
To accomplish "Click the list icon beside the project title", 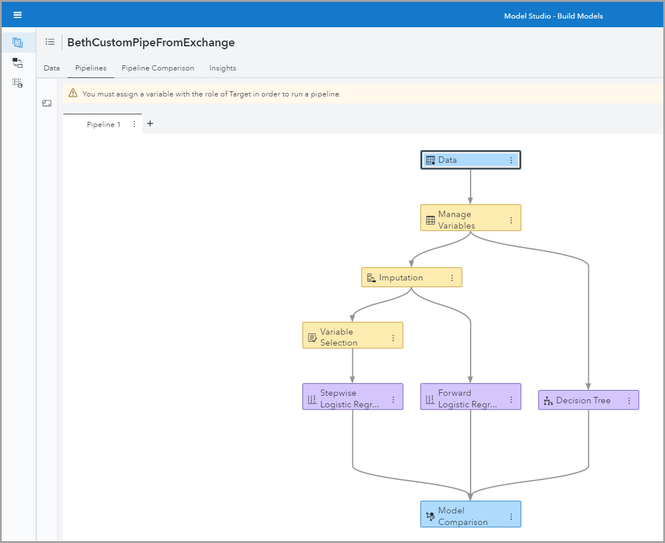I will (x=50, y=42).
